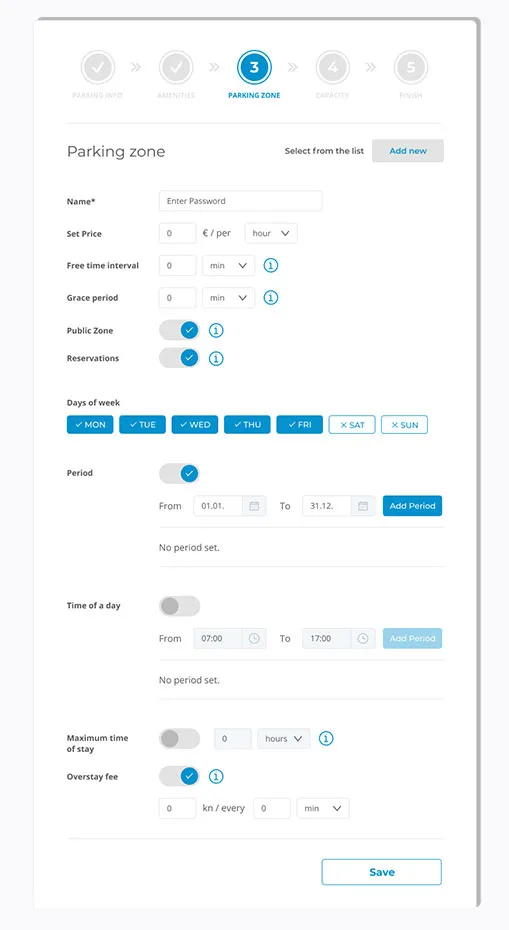
Task: Open the Public Zone info icon
Action: pyautogui.click(x=217, y=330)
